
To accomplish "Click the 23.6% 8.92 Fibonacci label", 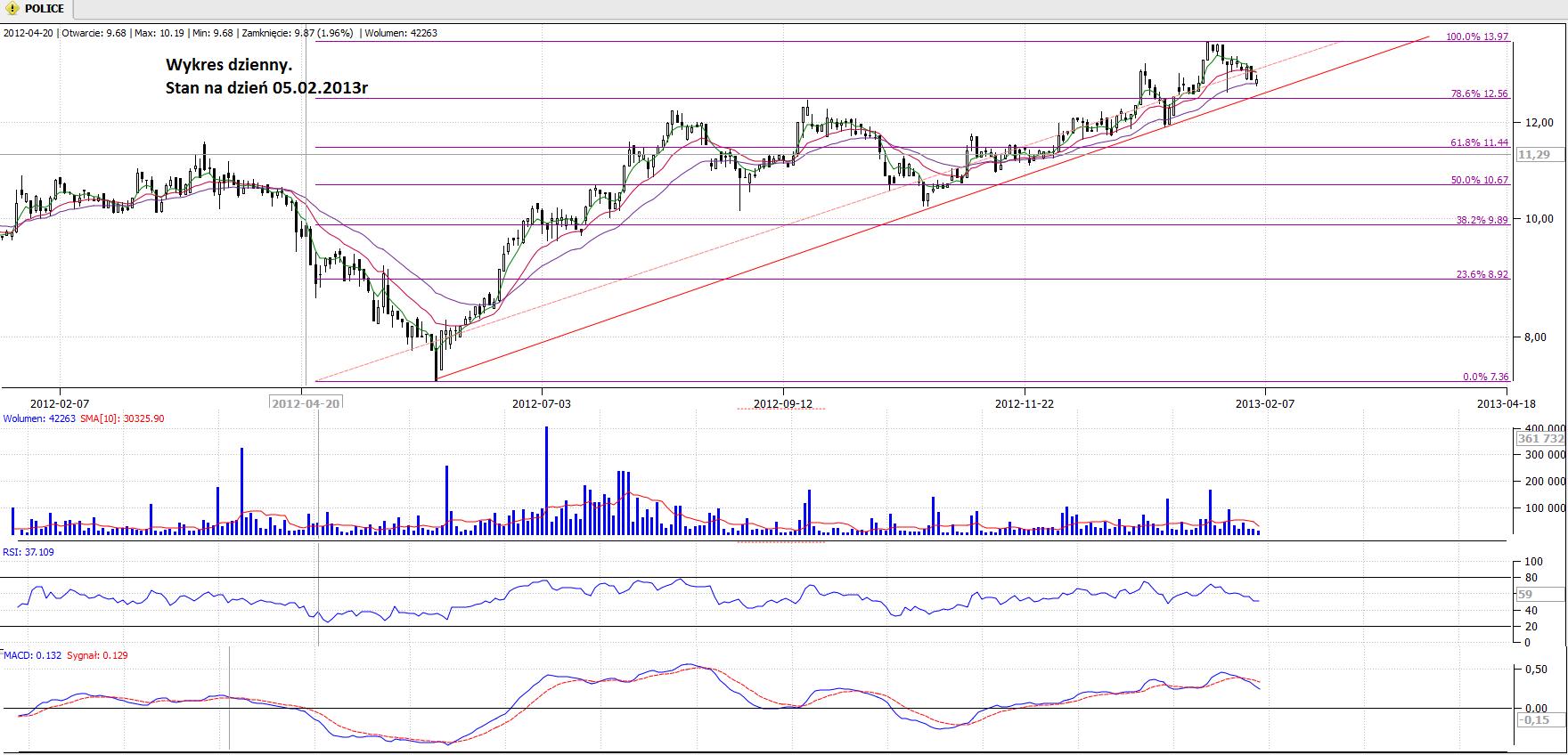I will (1482, 274).
